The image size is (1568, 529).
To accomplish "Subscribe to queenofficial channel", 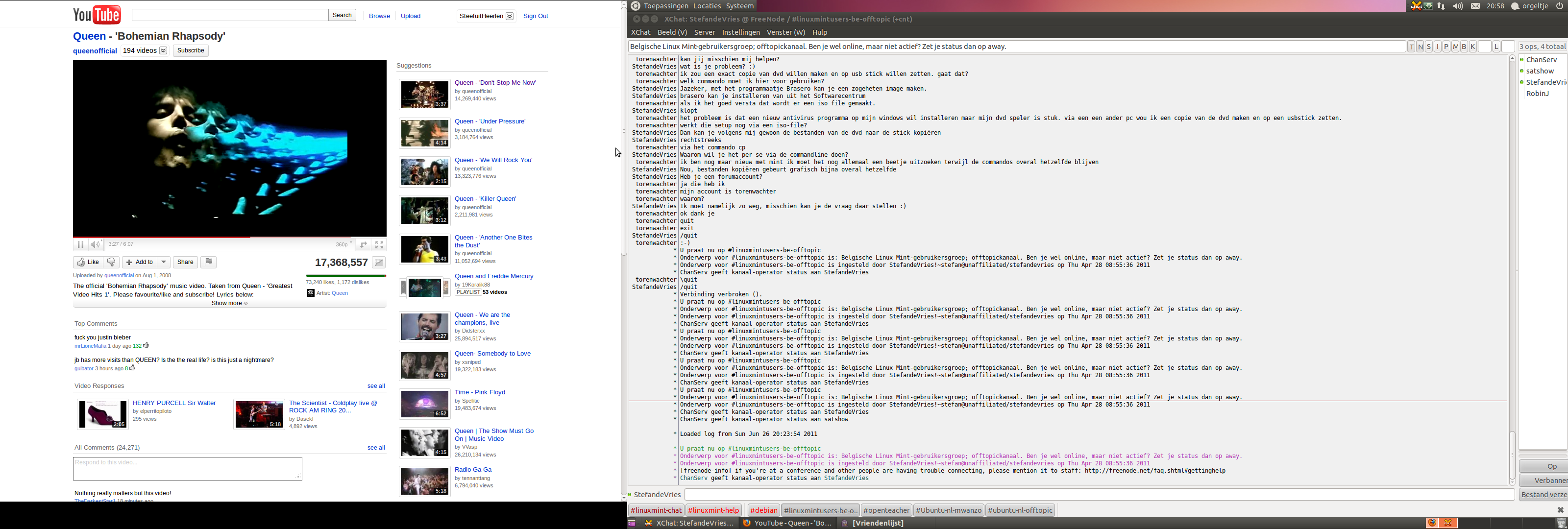I will [191, 50].
